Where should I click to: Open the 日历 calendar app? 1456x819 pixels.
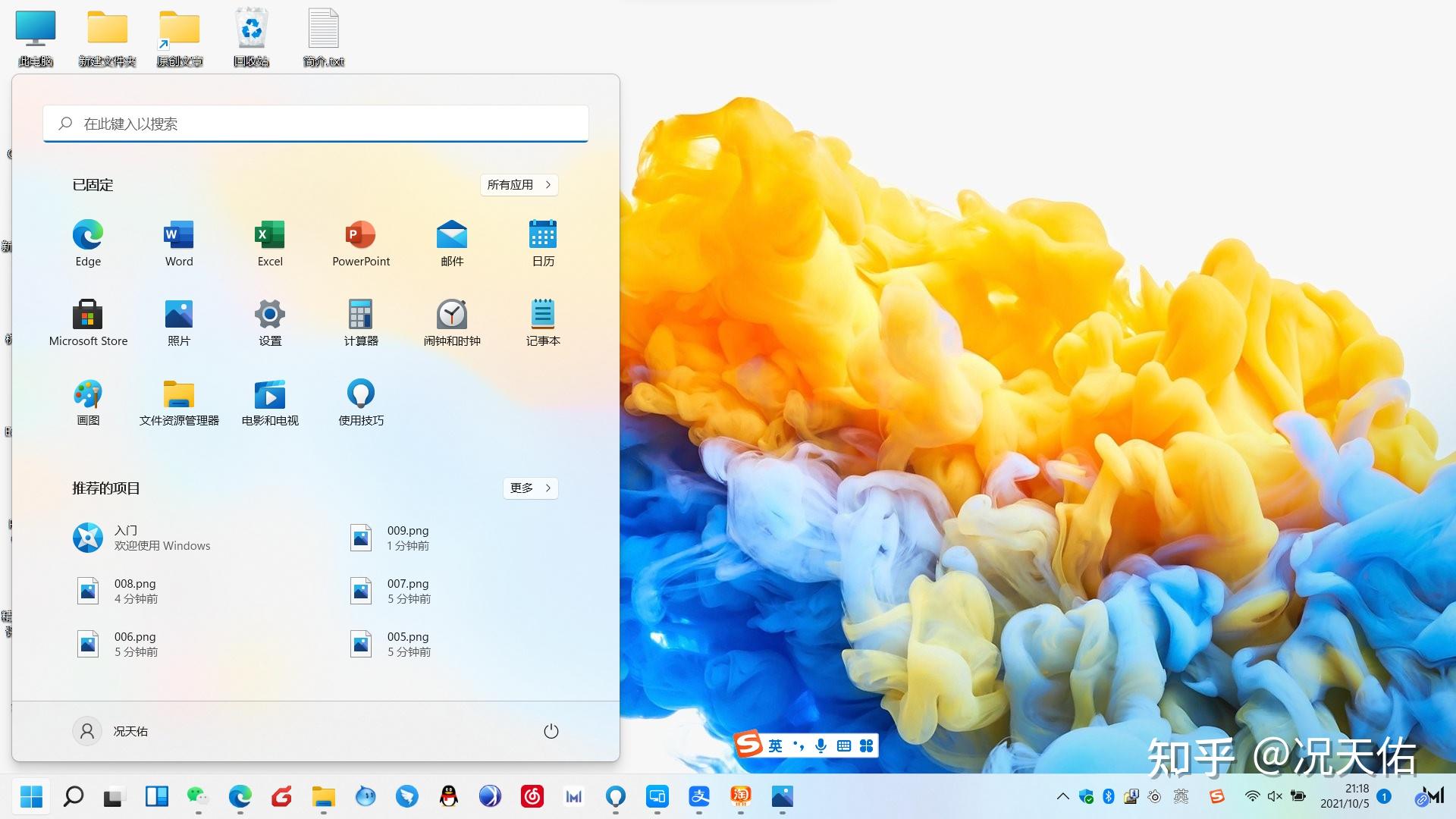[x=543, y=243]
